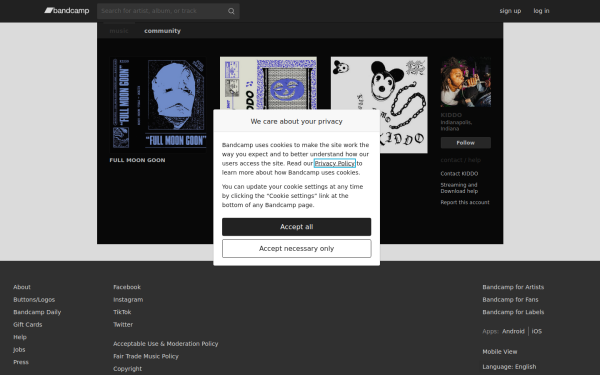Image resolution: width=600 pixels, height=375 pixels.
Task: Open the Help footer link
Action: (20, 337)
